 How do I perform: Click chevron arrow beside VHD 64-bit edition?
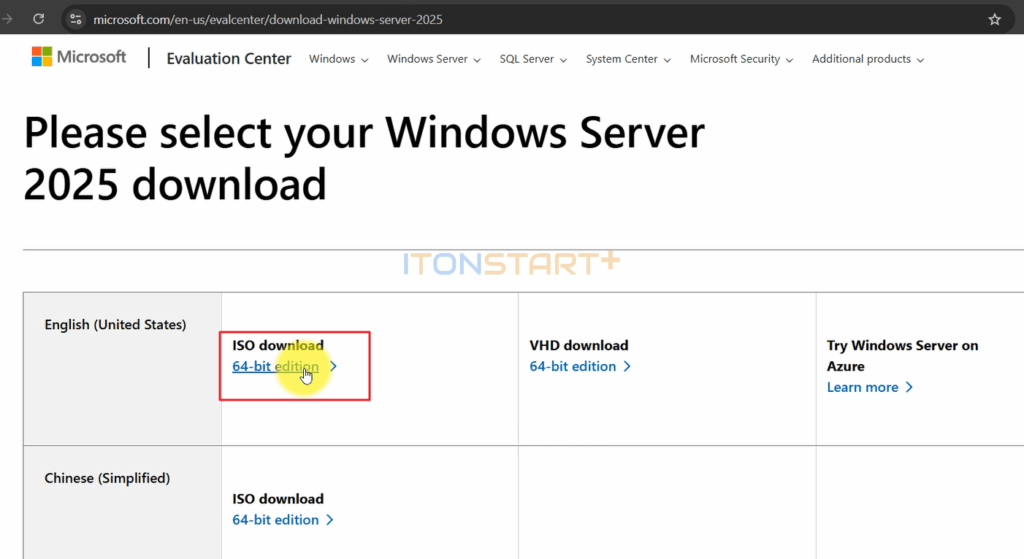point(628,367)
